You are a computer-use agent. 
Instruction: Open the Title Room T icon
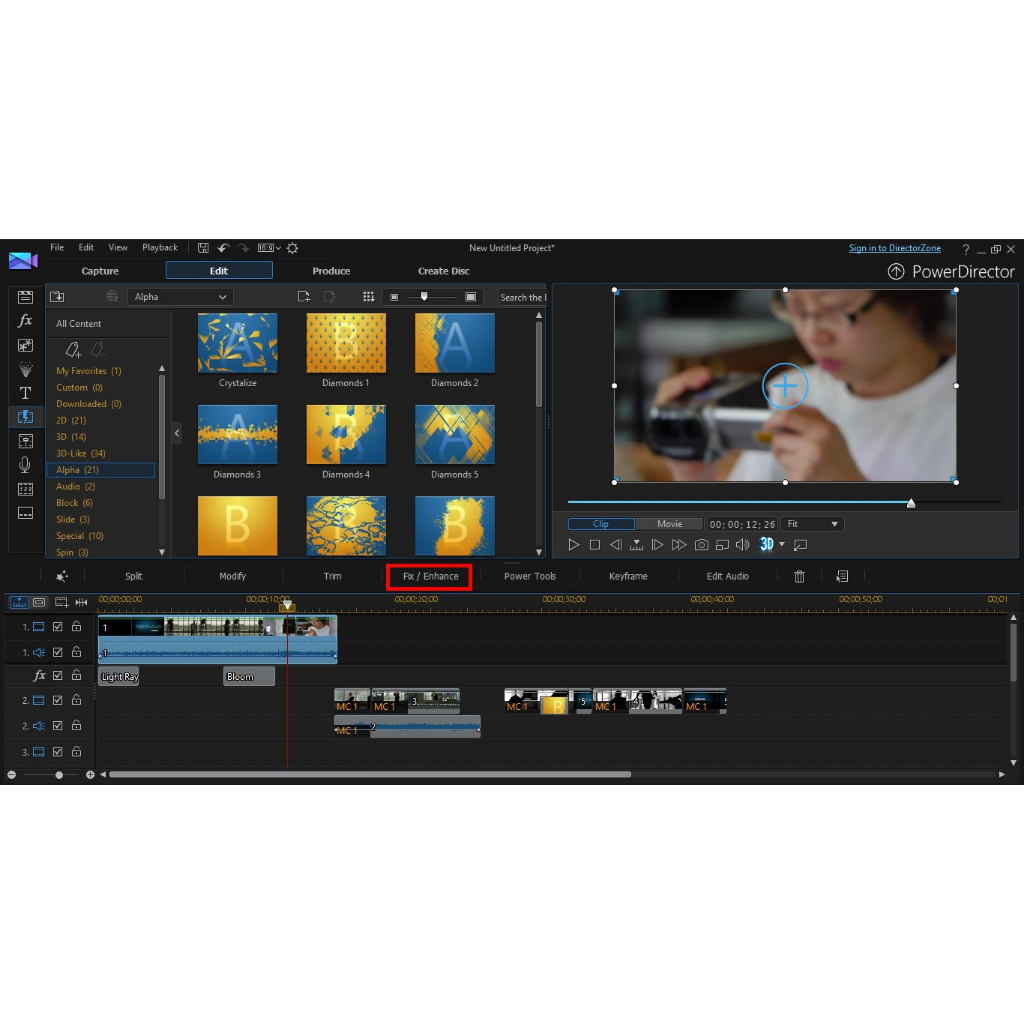(25, 393)
